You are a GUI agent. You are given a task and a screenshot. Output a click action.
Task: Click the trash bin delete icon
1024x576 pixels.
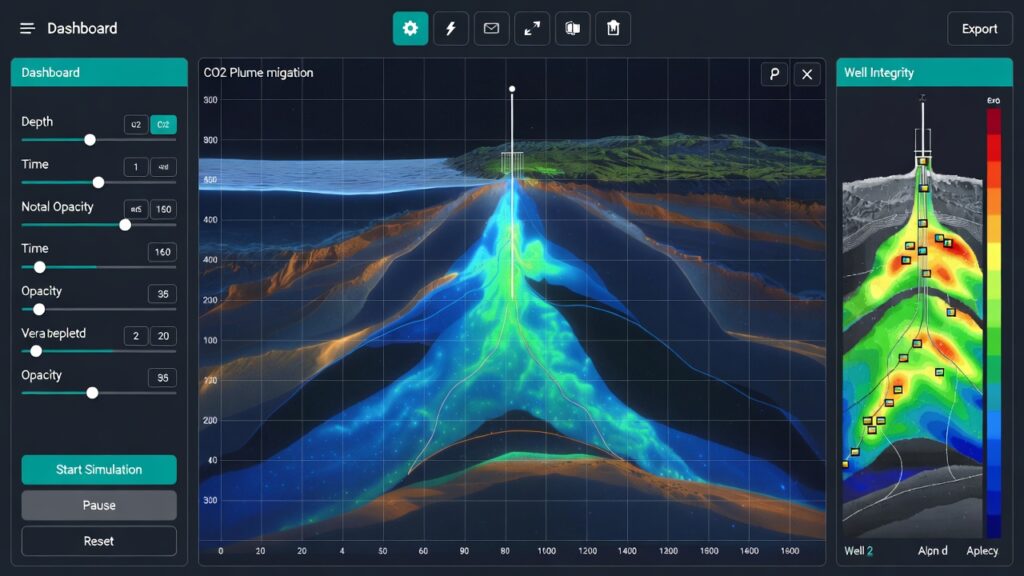coord(613,29)
